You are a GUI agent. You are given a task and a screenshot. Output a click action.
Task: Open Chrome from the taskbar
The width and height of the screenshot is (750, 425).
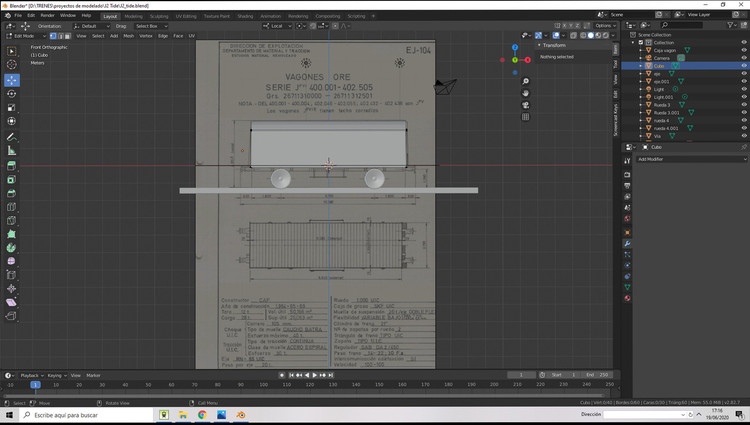(x=202, y=415)
